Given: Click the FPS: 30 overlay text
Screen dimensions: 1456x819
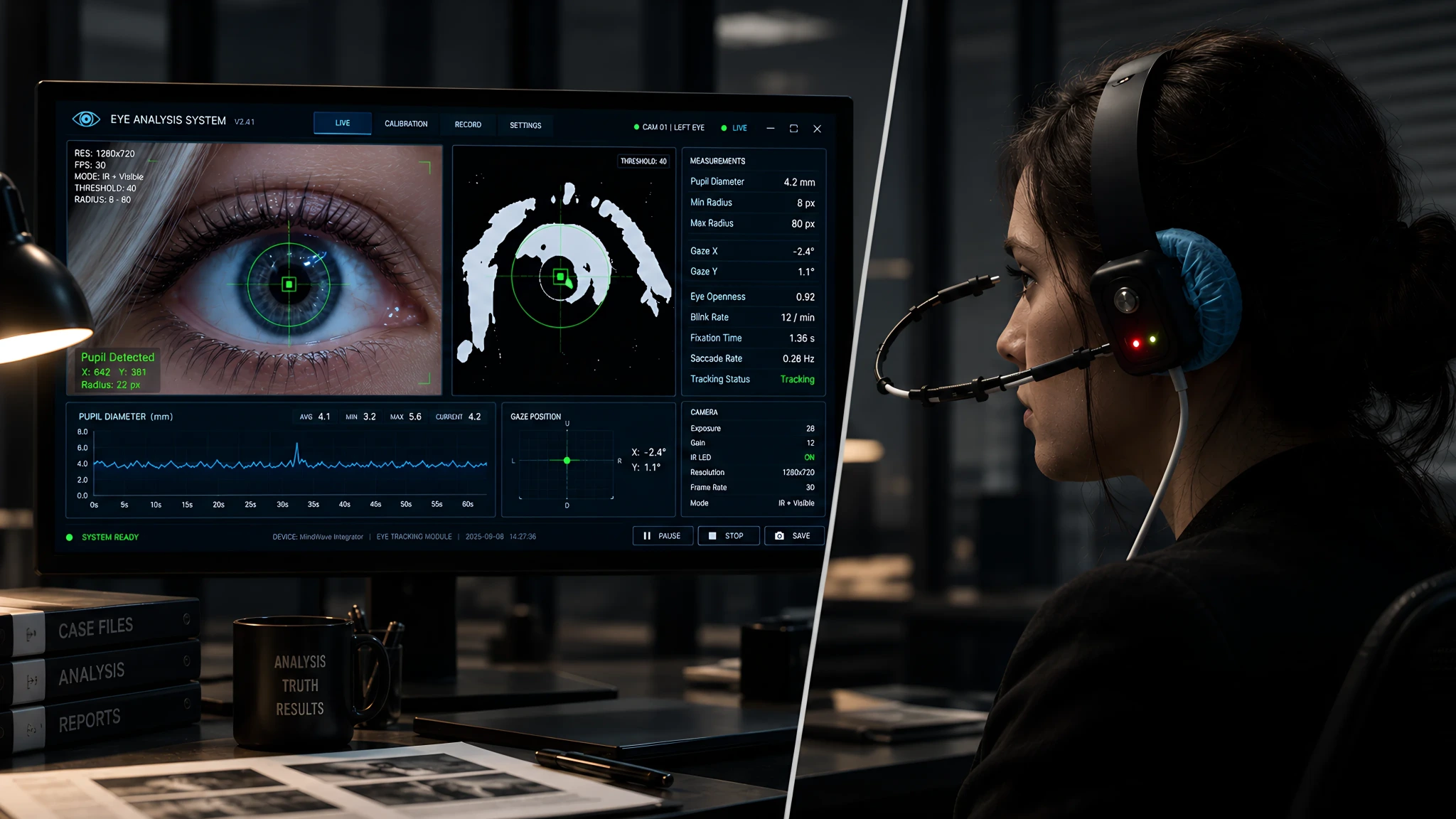Looking at the screenshot, I should tap(90, 165).
